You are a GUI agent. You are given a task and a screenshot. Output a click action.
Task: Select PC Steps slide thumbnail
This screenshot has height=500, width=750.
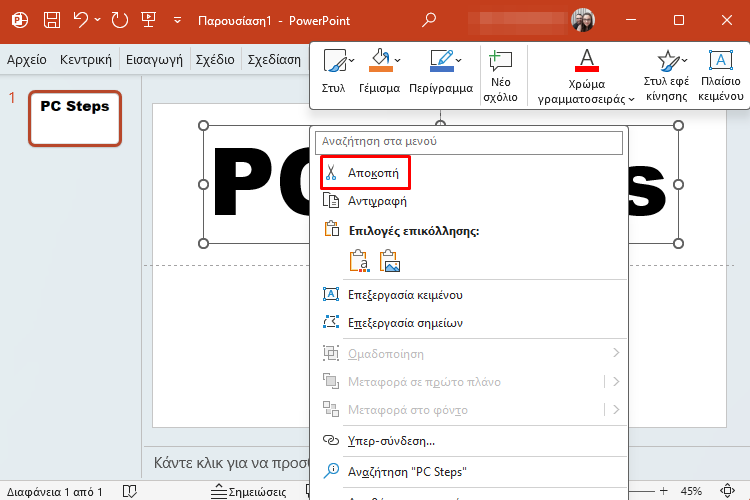coord(75,118)
